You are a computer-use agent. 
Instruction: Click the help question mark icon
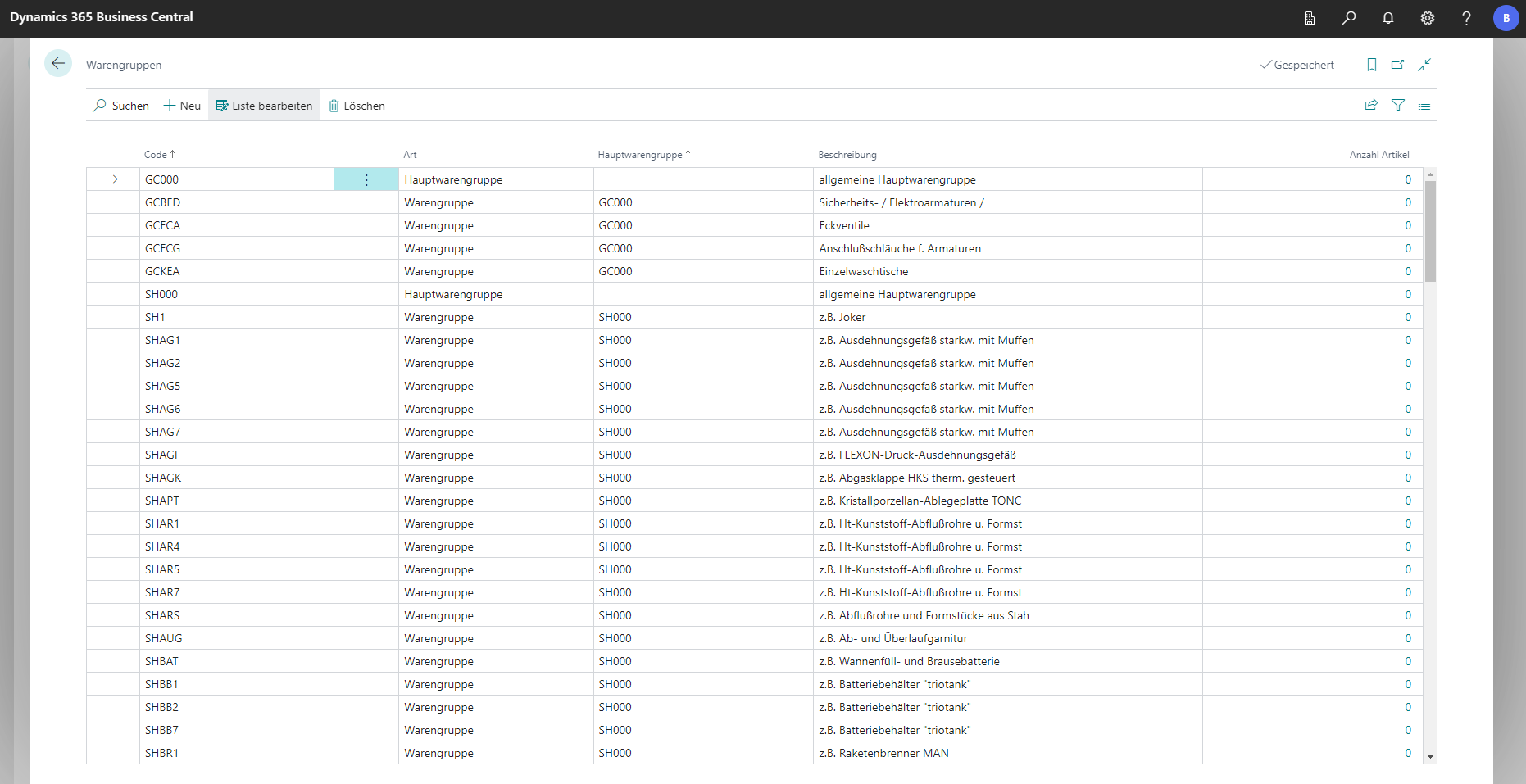(x=1466, y=18)
